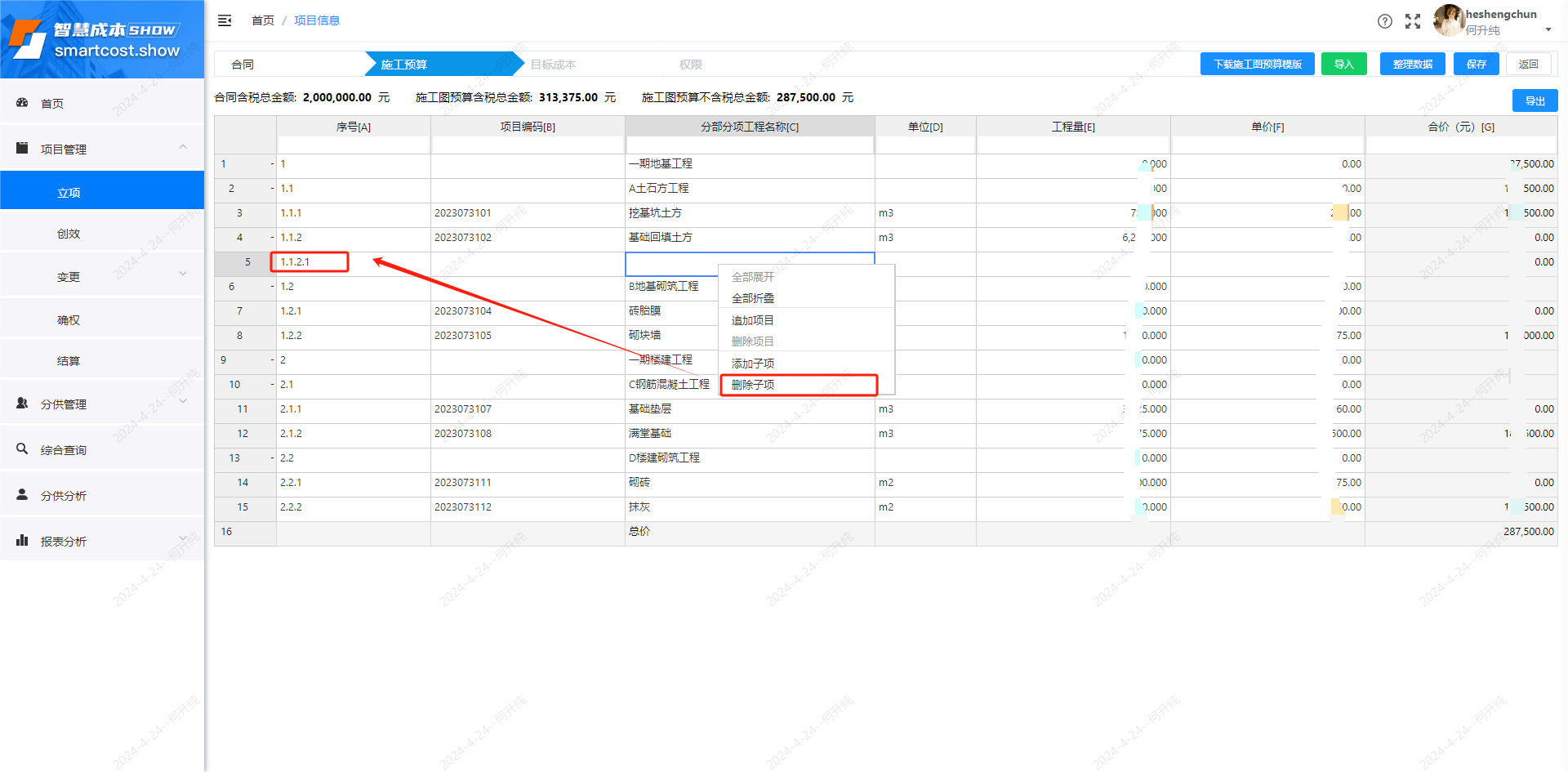The width and height of the screenshot is (1568, 772).
Task: Click the 首页 dashboard sidebar icon
Action: click(x=23, y=103)
